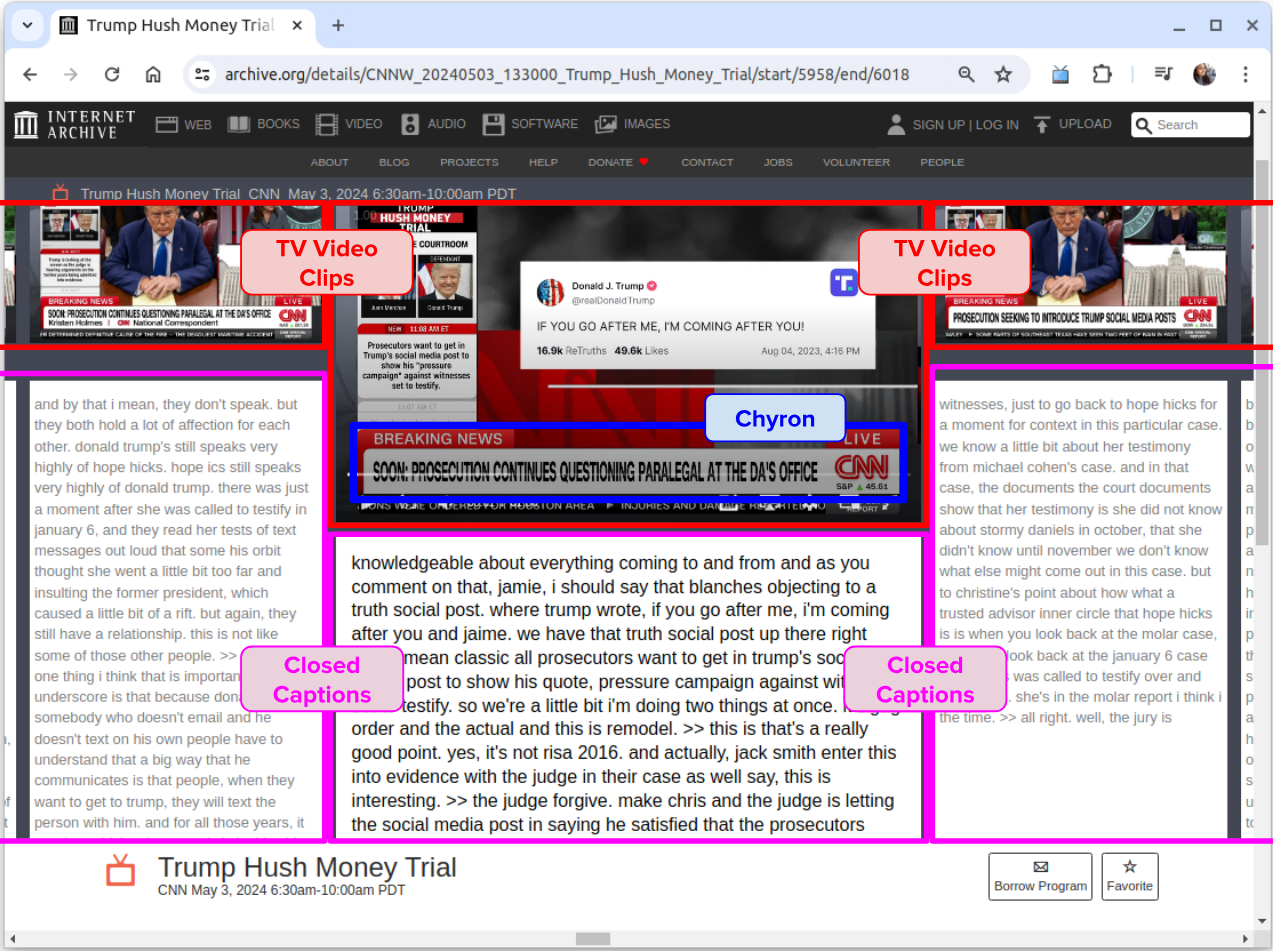The image size is (1273, 951).
Task: Click the horizontal scrollbar thumb at page bottom
Action: pyautogui.click(x=593, y=939)
